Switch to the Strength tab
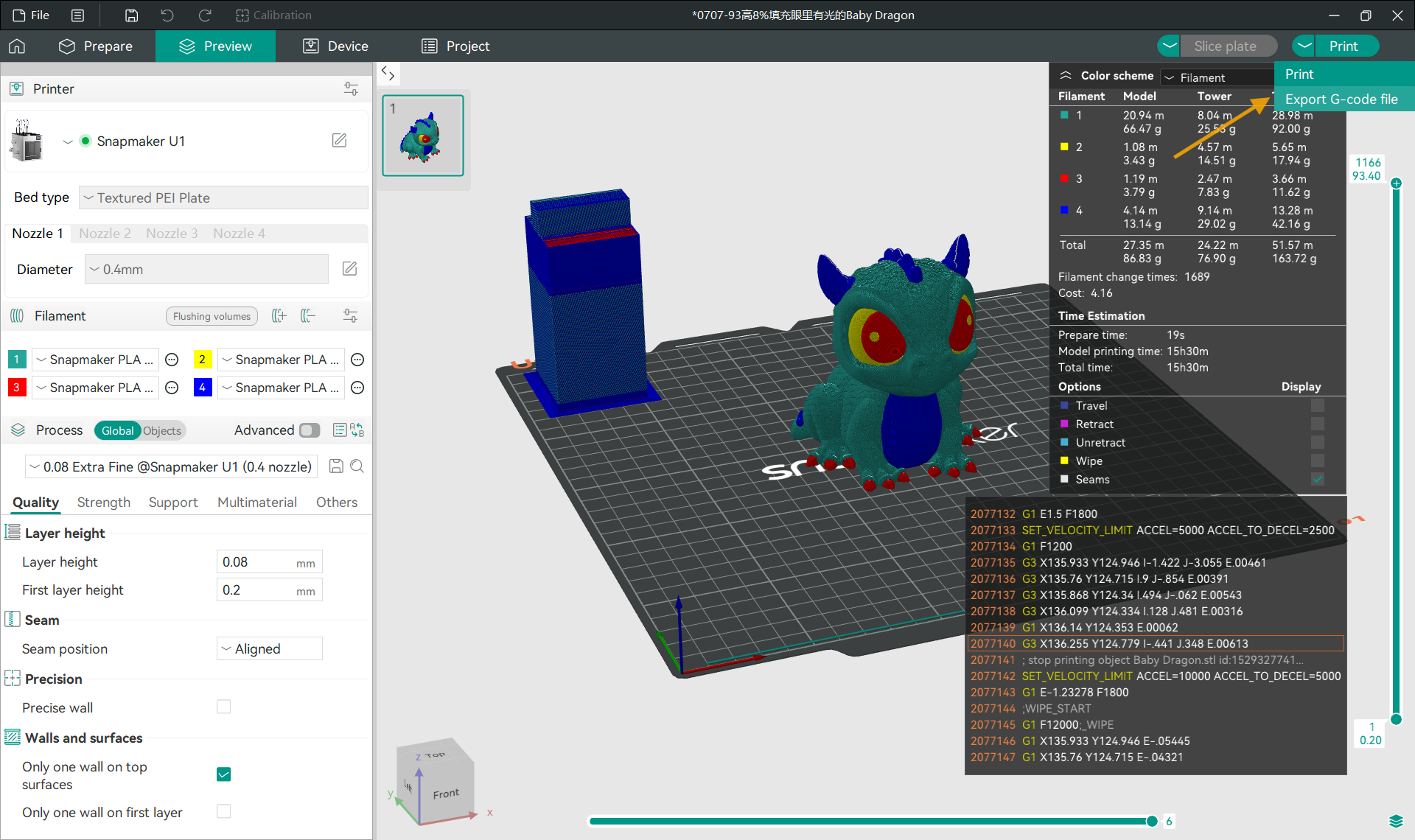 tap(103, 503)
